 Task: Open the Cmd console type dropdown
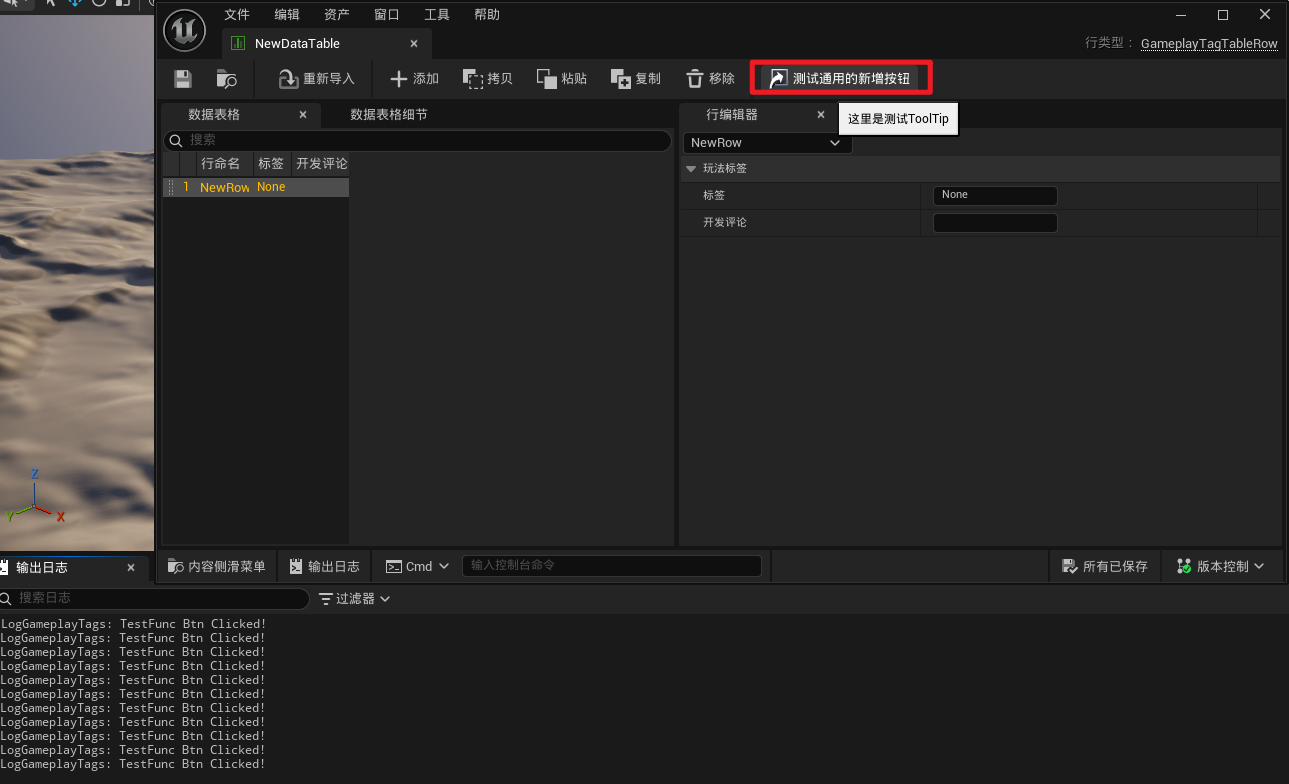(x=416, y=566)
